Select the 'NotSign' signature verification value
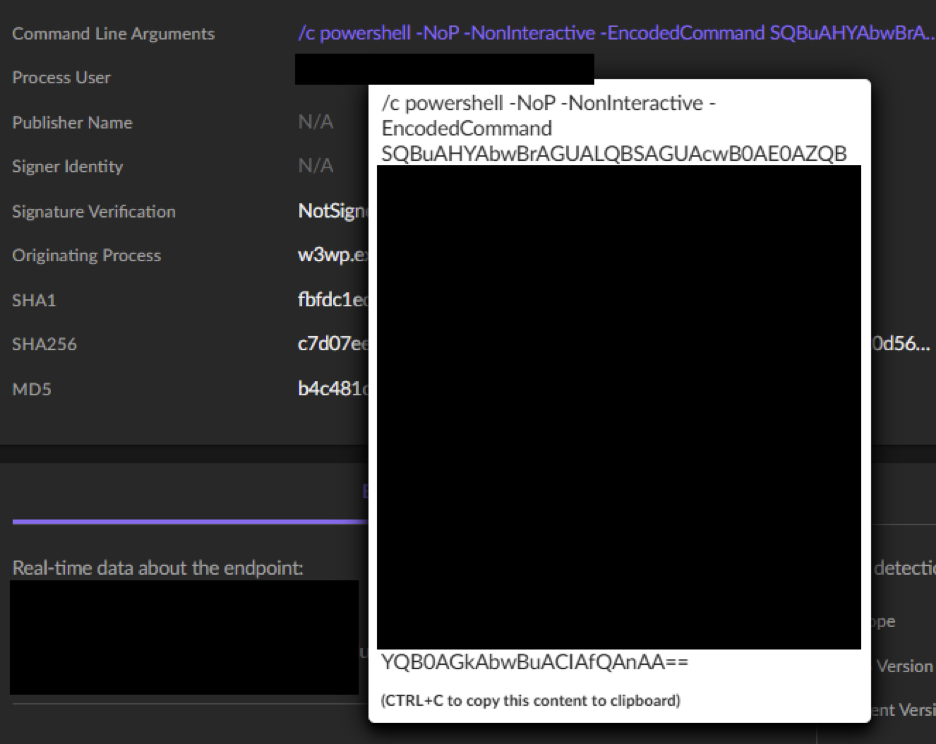936x744 pixels. [333, 211]
